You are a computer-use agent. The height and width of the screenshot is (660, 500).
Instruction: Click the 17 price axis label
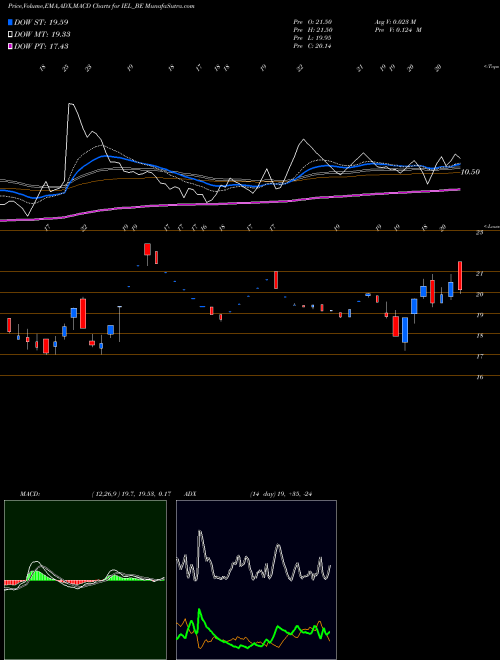pyautogui.click(x=479, y=357)
